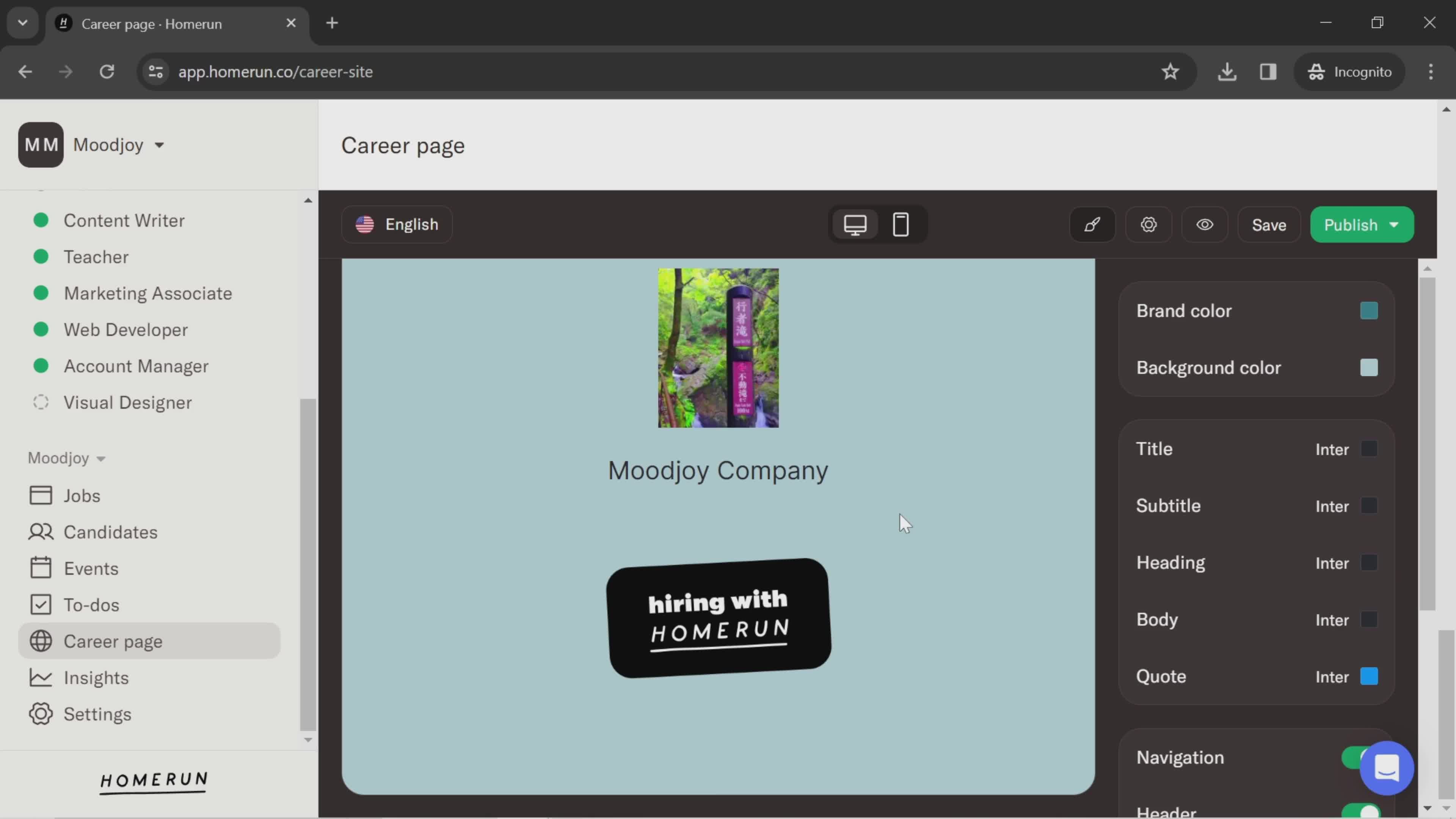The image size is (1456, 819).
Task: Open Chrome three-dot menu
Action: [1431, 72]
